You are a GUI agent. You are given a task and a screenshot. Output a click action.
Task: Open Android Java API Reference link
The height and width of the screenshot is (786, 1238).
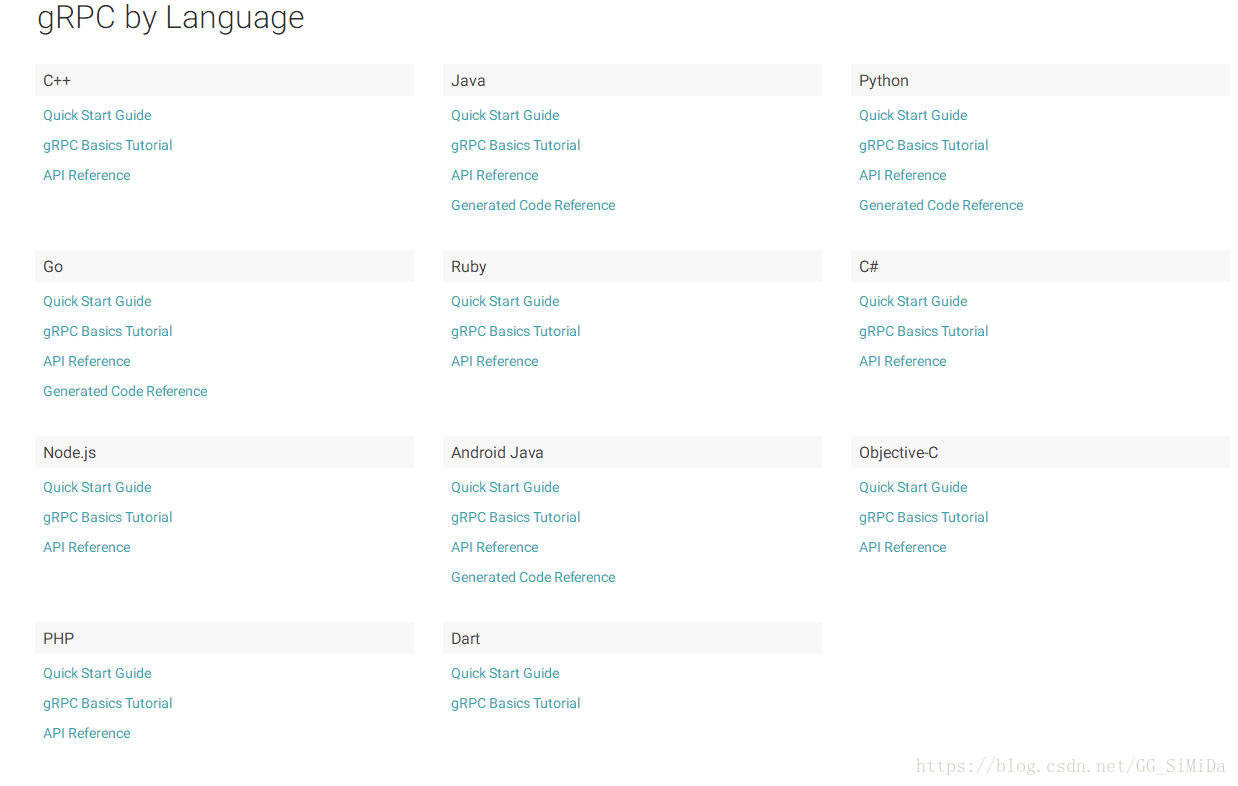tap(495, 547)
